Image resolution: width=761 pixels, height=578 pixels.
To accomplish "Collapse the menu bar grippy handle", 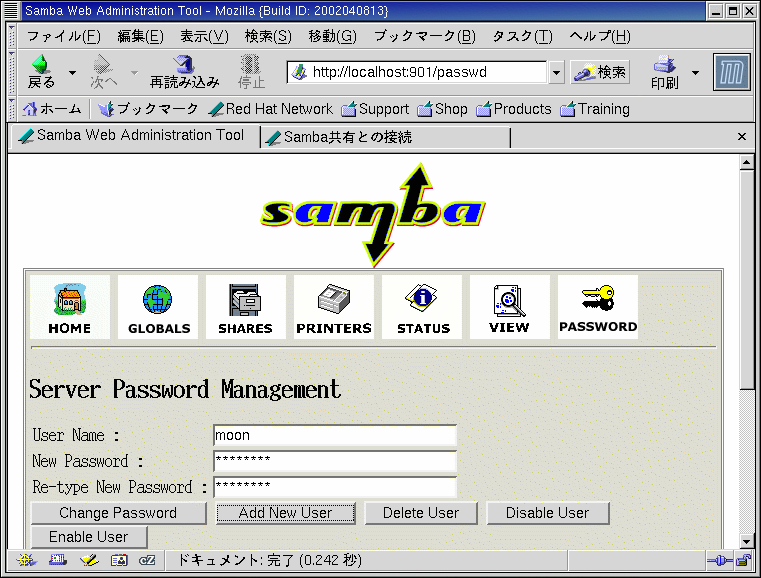I will pos(12,36).
